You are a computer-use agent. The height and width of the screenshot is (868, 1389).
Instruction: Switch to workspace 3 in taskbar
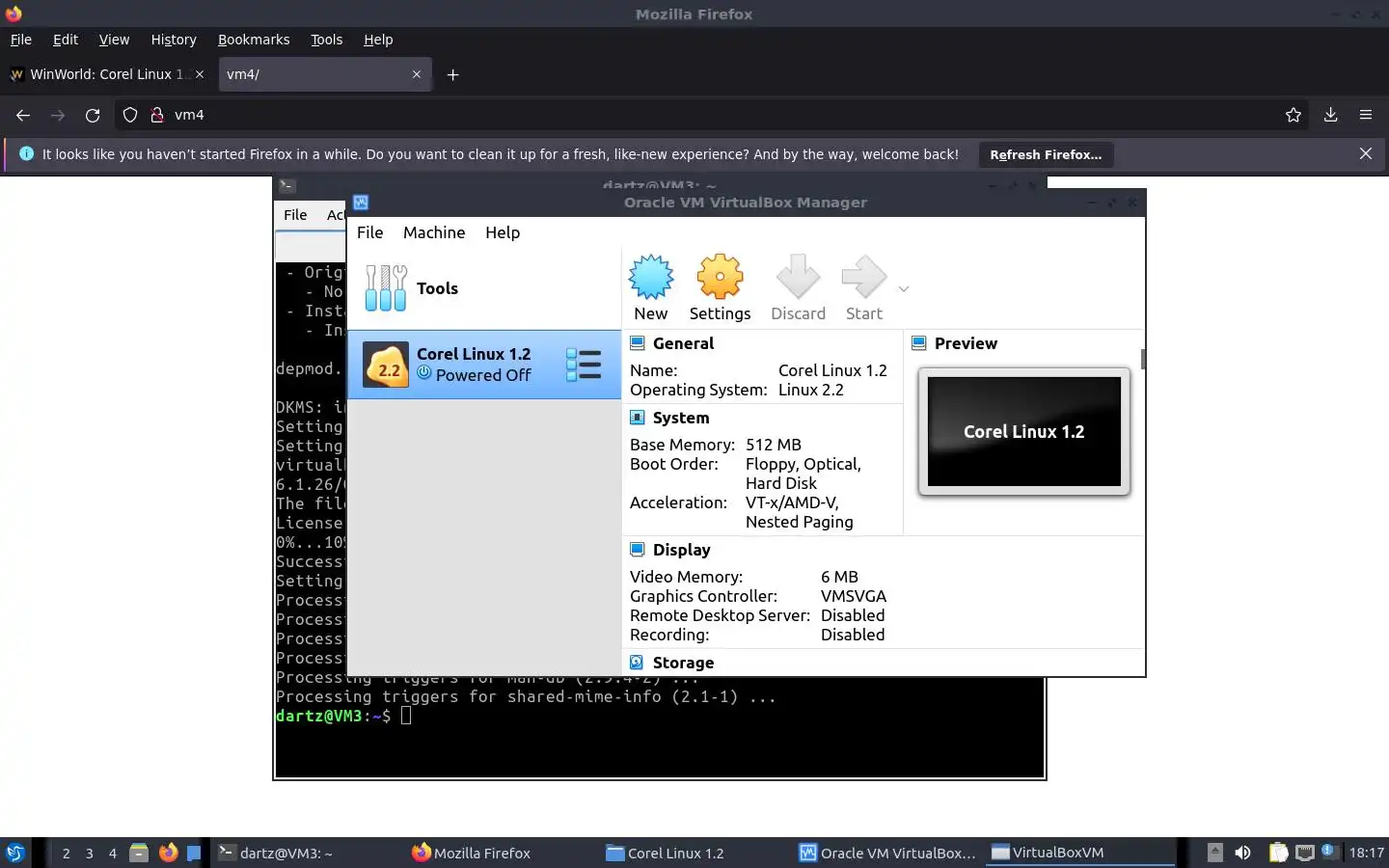(90, 853)
